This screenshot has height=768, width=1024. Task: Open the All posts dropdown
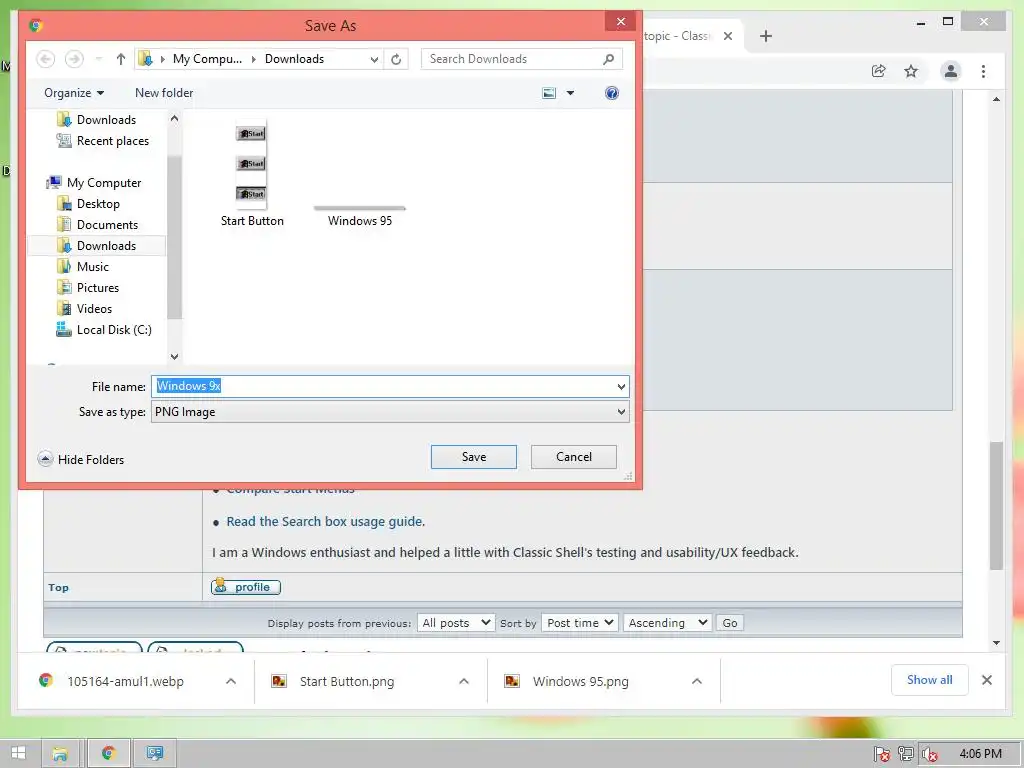[x=456, y=622]
